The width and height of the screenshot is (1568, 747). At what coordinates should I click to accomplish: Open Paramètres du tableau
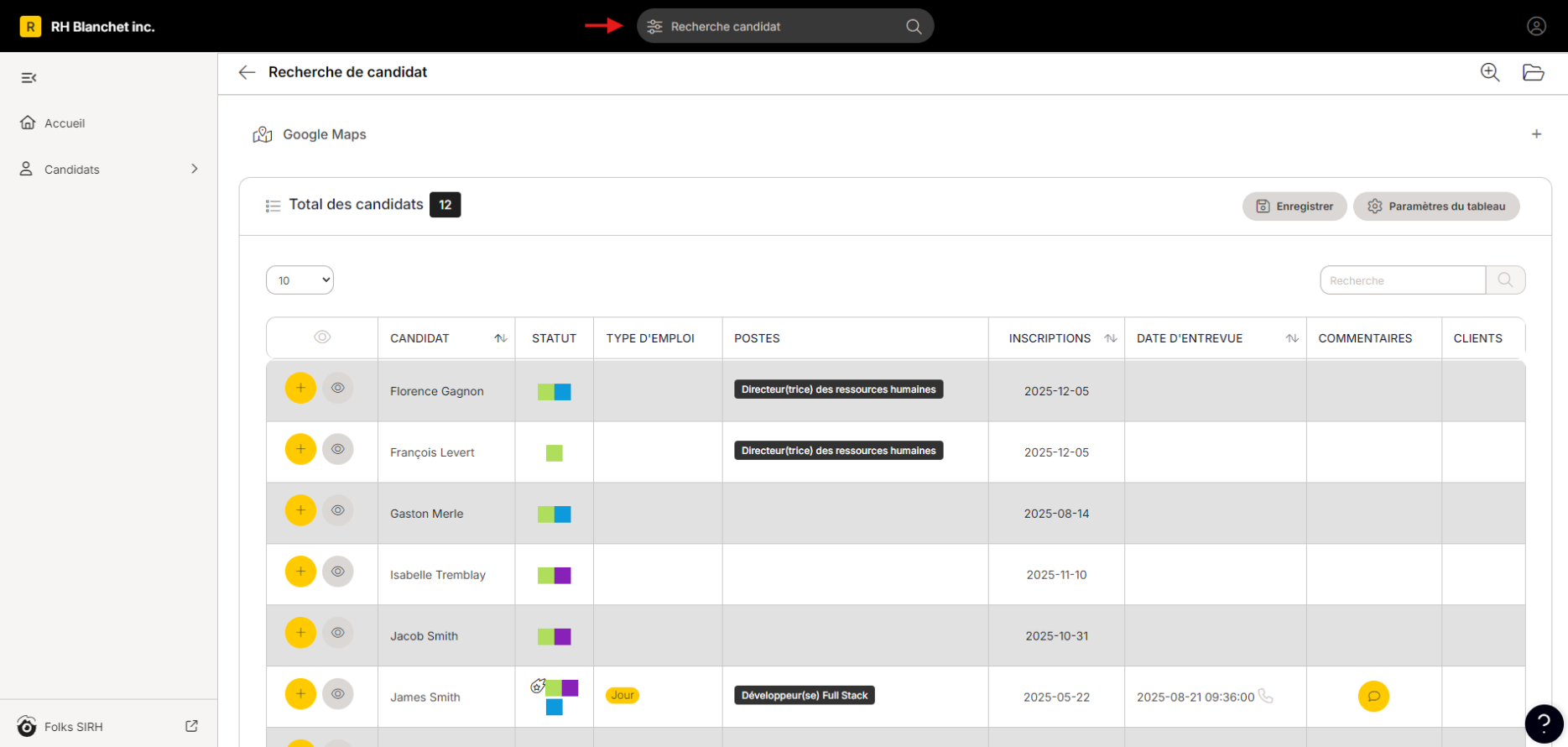coord(1436,206)
